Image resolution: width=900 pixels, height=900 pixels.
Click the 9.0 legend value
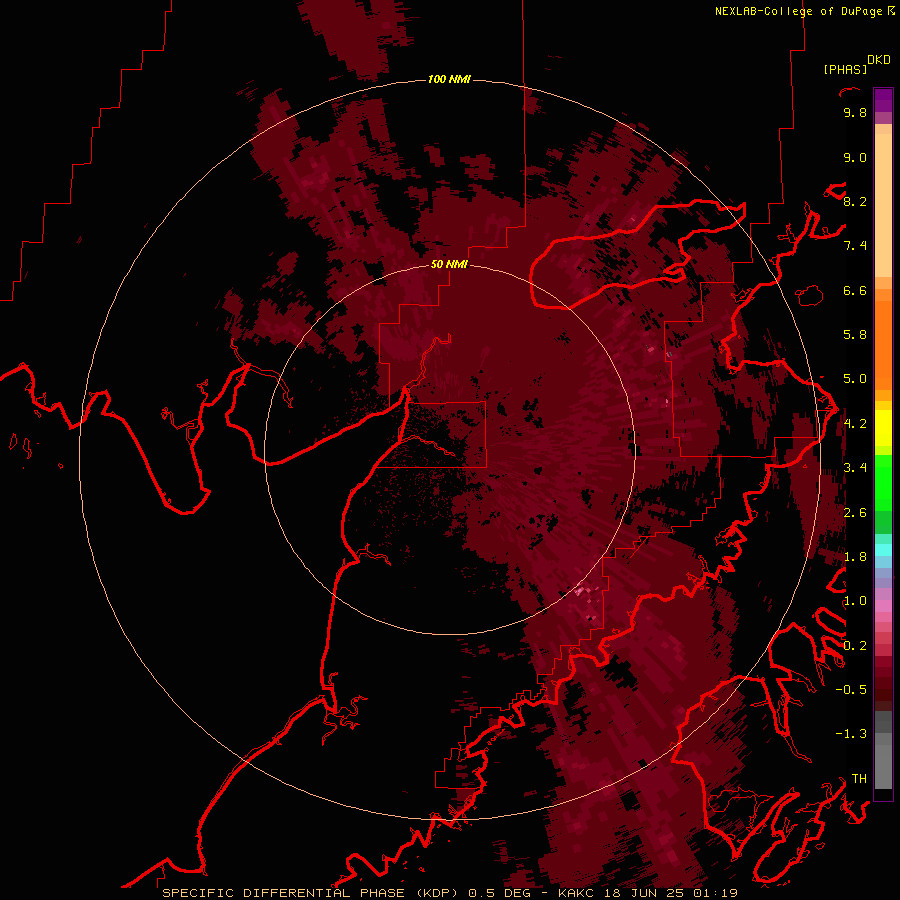coord(855,157)
